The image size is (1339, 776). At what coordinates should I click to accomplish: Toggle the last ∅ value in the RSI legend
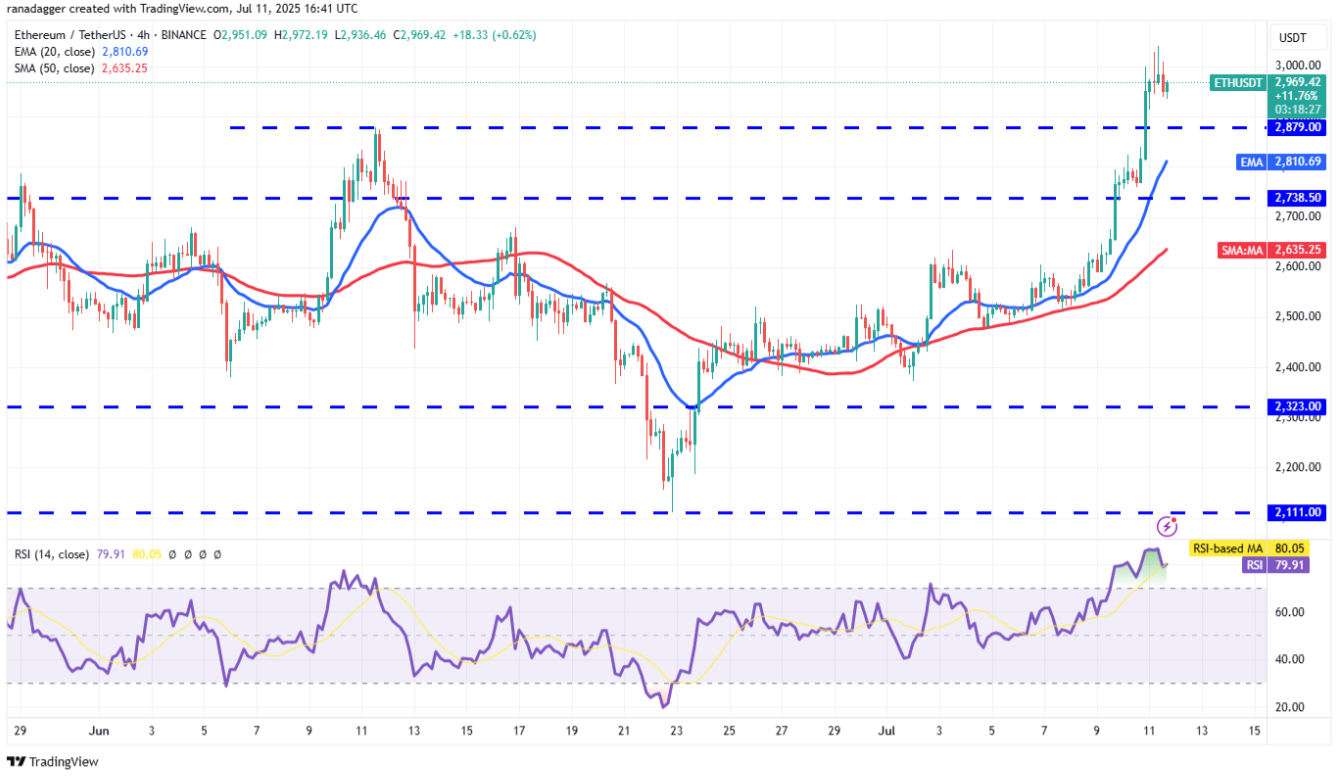[x=216, y=553]
